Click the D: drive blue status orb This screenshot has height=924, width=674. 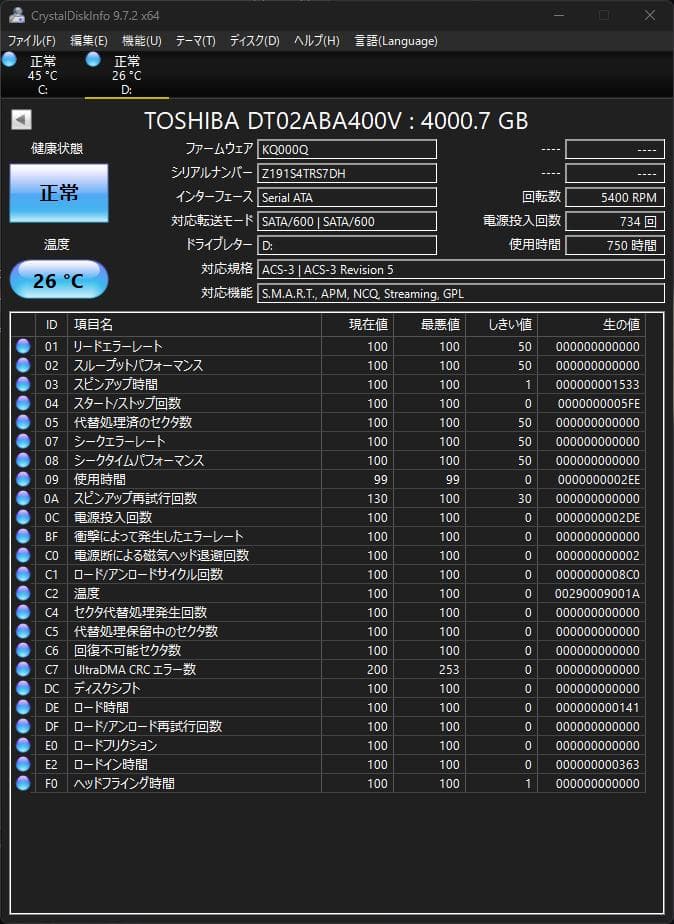point(93,60)
